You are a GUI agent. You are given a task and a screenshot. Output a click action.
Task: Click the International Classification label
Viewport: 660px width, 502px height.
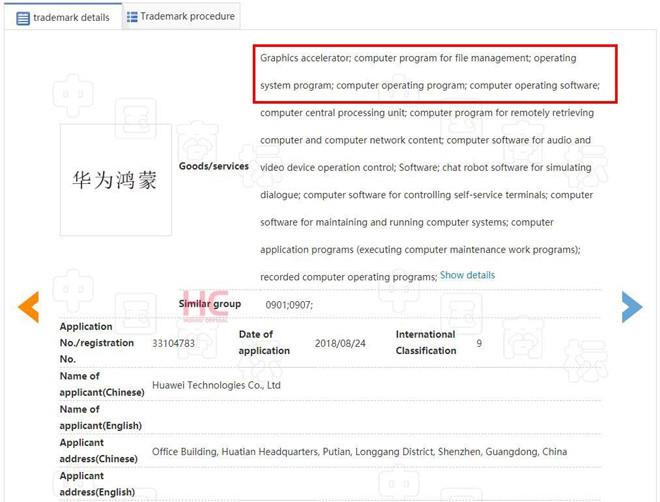pos(426,343)
